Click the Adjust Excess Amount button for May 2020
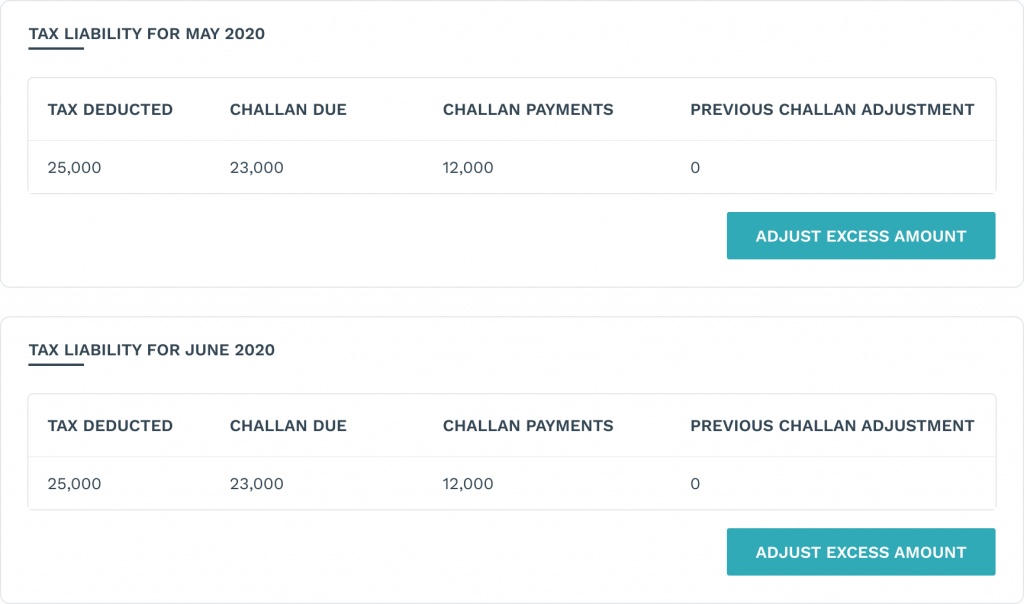Viewport: 1024px width, 604px height. (860, 236)
